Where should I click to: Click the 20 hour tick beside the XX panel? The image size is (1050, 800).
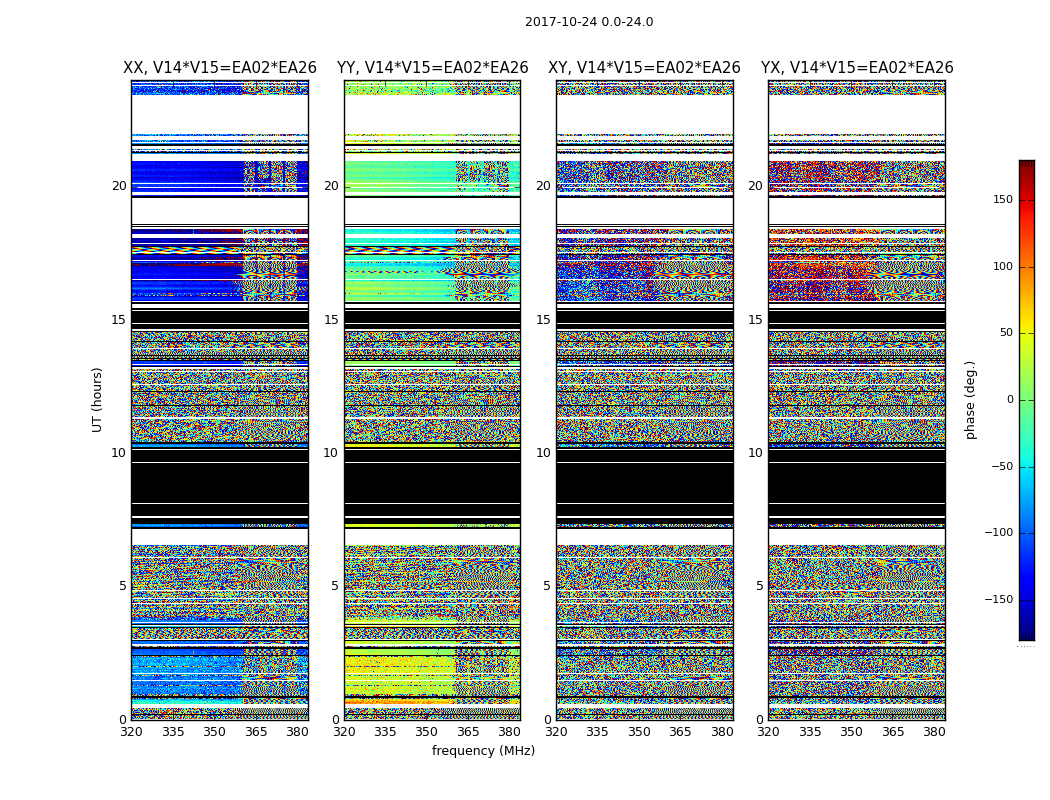(119, 186)
